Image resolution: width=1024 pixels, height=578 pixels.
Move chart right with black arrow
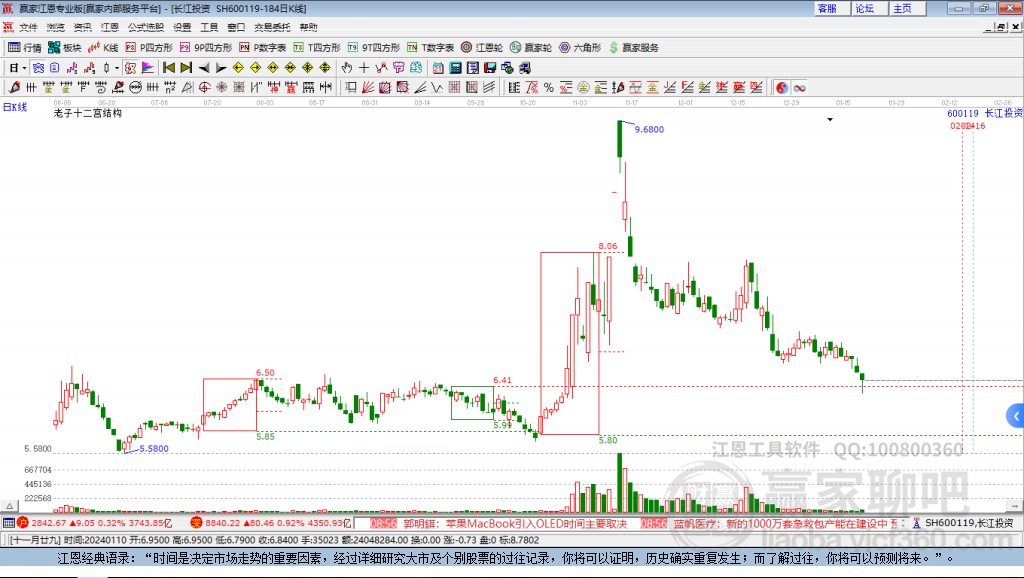click(221, 68)
